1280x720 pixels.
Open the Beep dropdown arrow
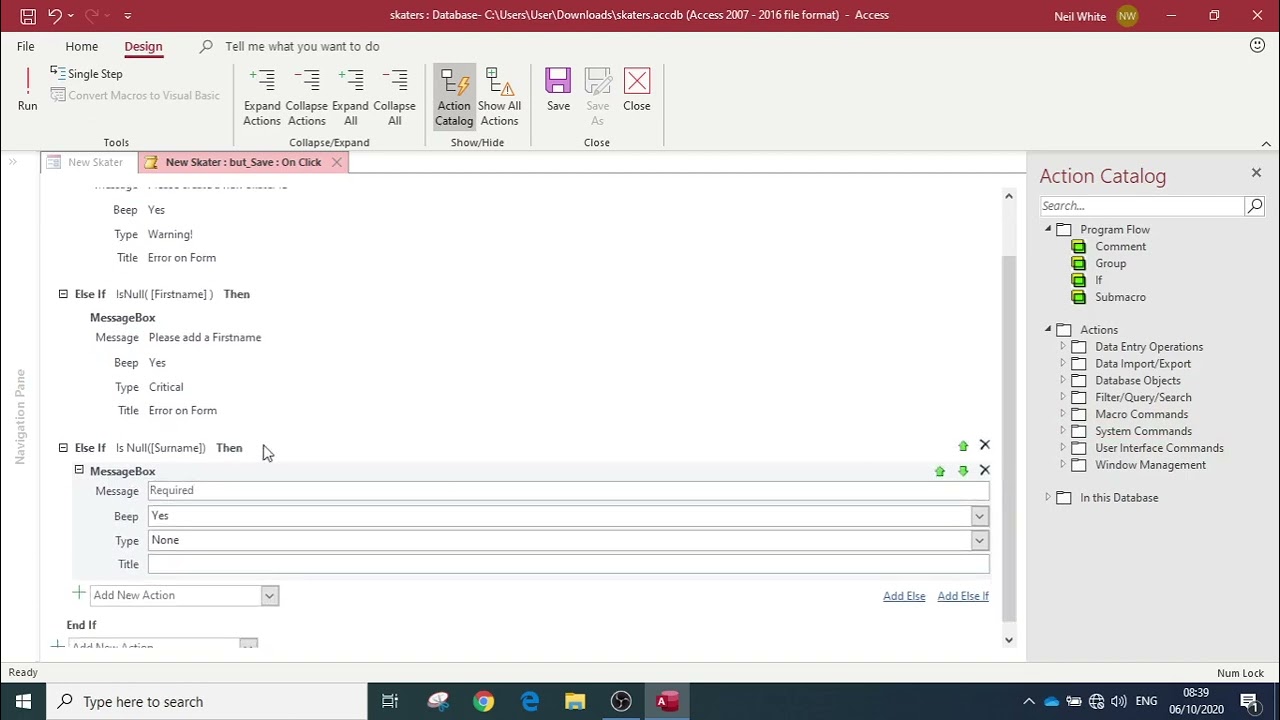(979, 516)
